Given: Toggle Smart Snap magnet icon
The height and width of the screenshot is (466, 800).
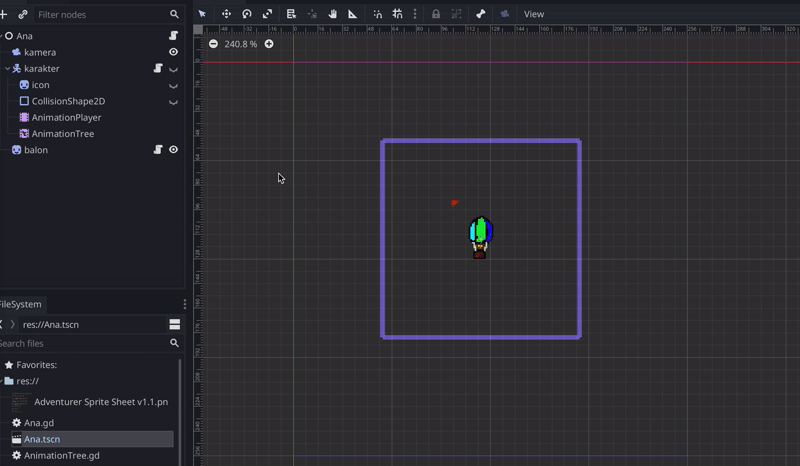Looking at the screenshot, I should [378, 14].
